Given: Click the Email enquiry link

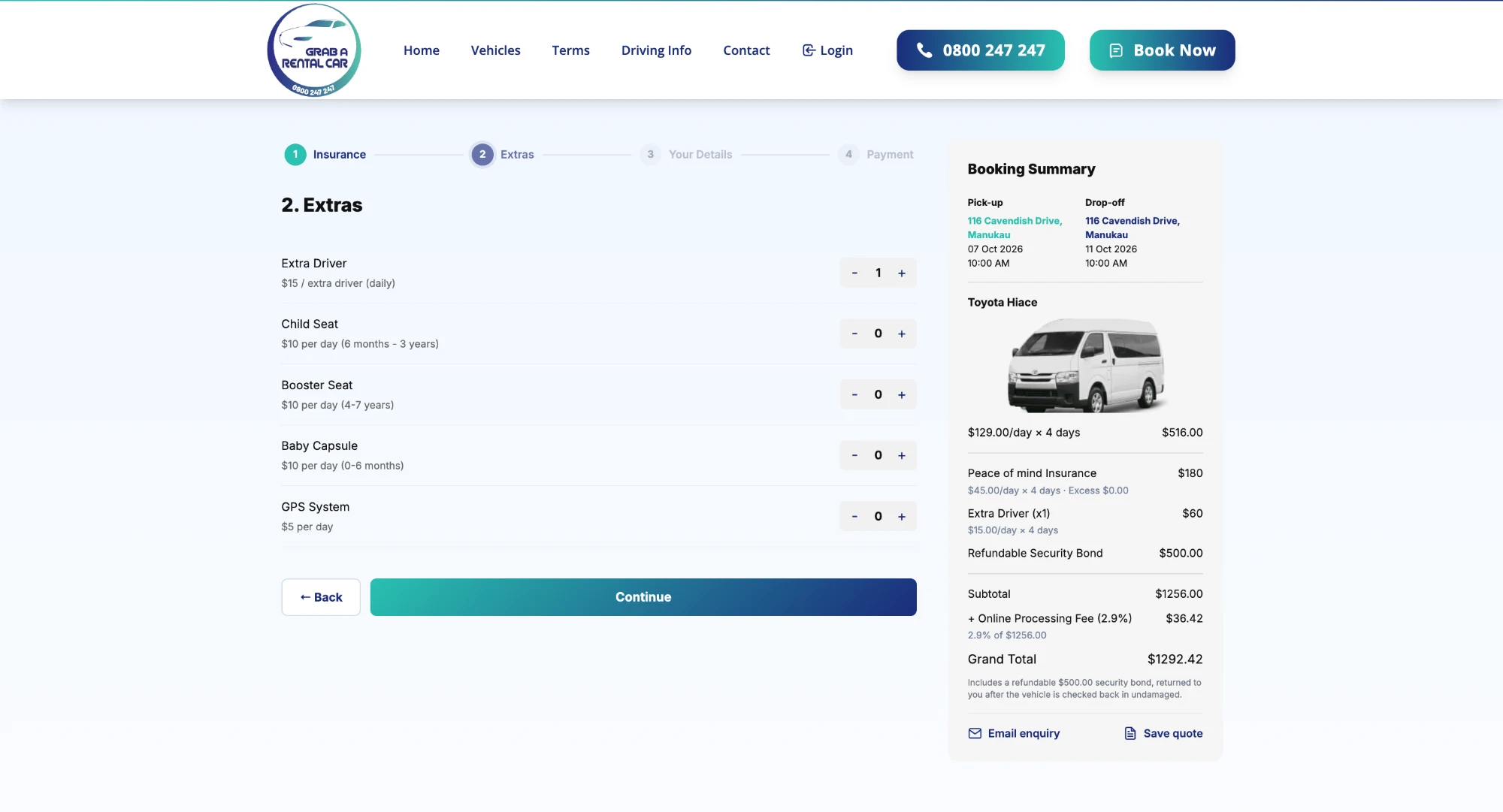Looking at the screenshot, I should tap(1014, 733).
